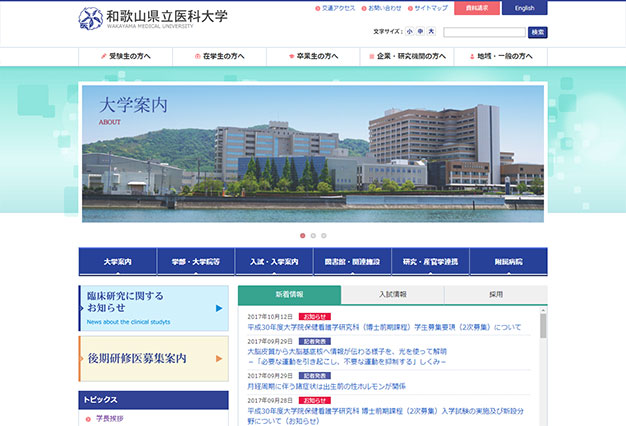Expand the 学部・大学院等 navigation item
Screen dimensions: 626x426
[195, 262]
